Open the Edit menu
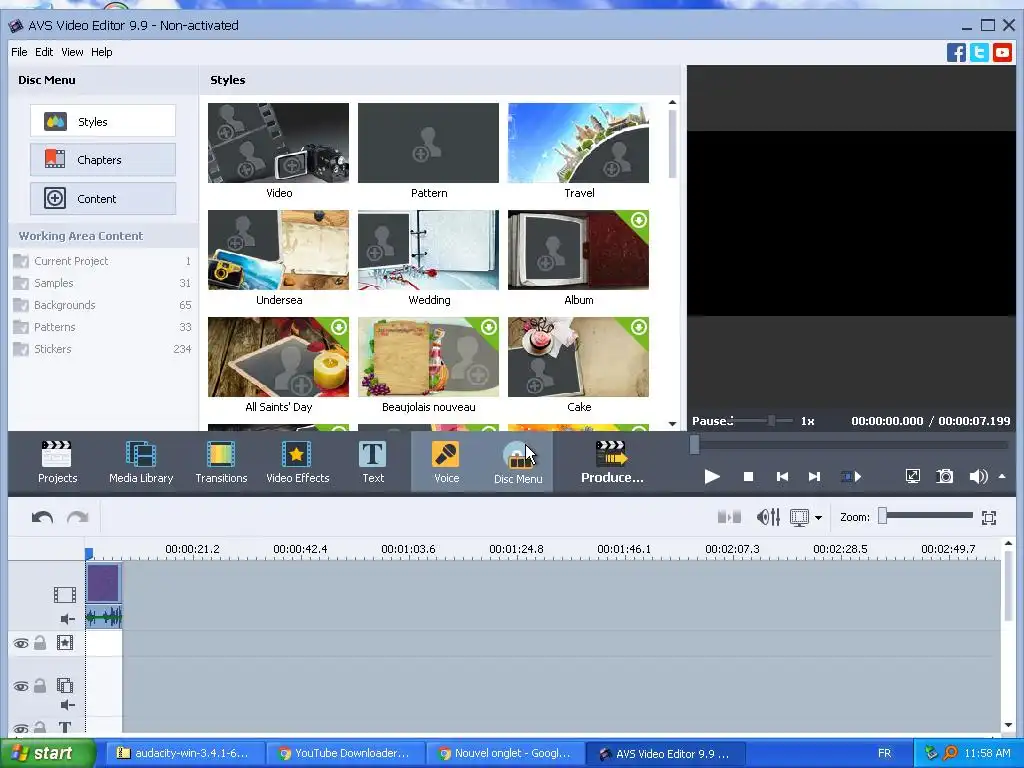 click(x=44, y=52)
